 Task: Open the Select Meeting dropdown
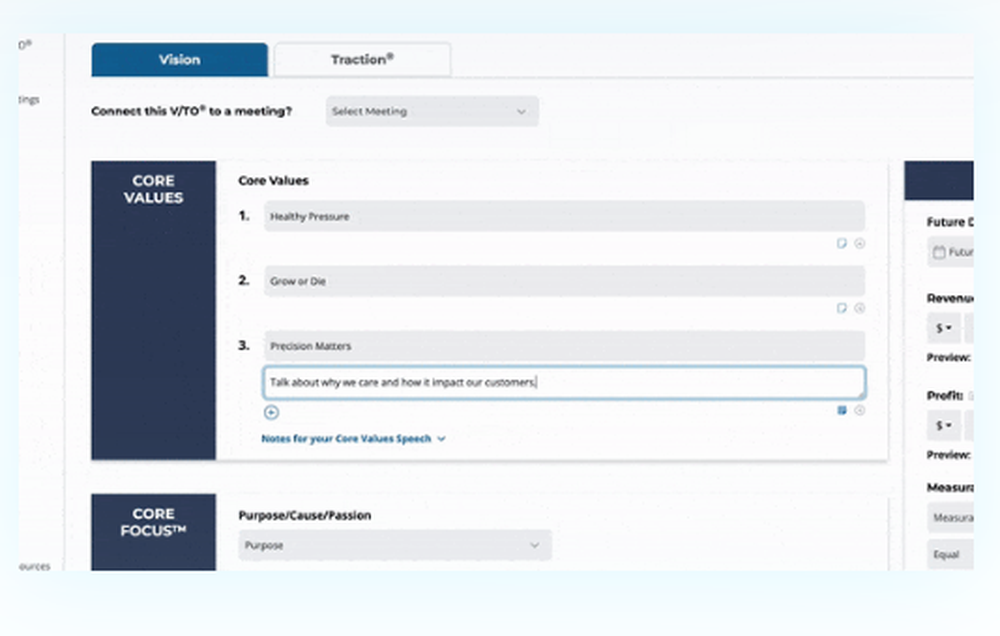tap(432, 111)
